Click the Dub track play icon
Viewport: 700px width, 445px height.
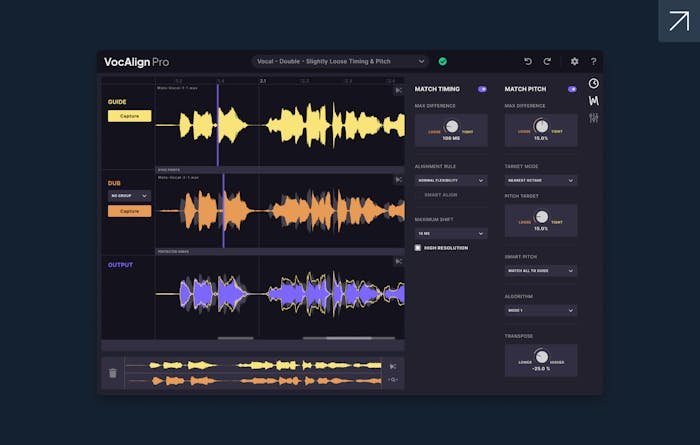(x=399, y=179)
